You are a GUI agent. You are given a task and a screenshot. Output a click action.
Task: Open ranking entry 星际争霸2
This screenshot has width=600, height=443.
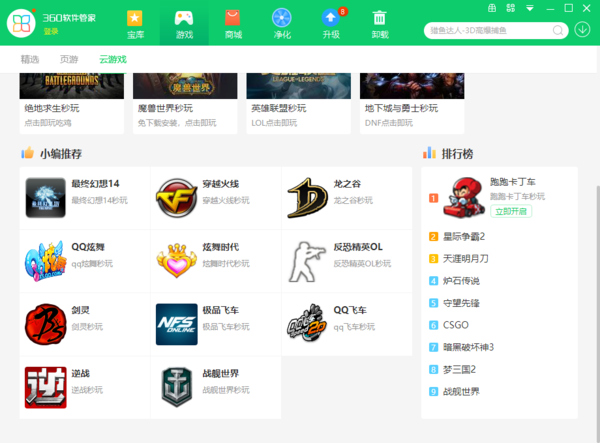point(464,236)
